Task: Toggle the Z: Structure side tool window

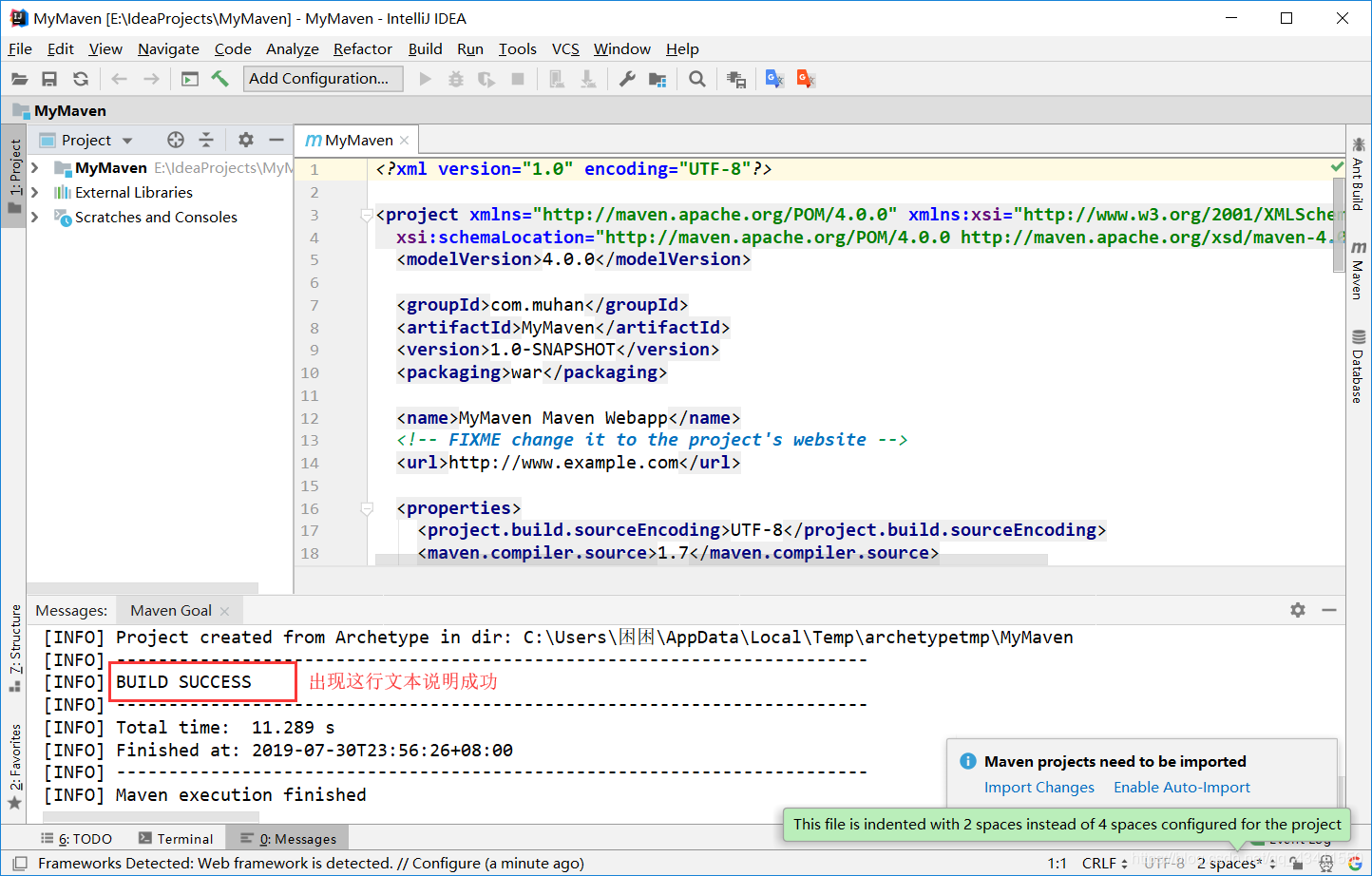Action: point(14,647)
